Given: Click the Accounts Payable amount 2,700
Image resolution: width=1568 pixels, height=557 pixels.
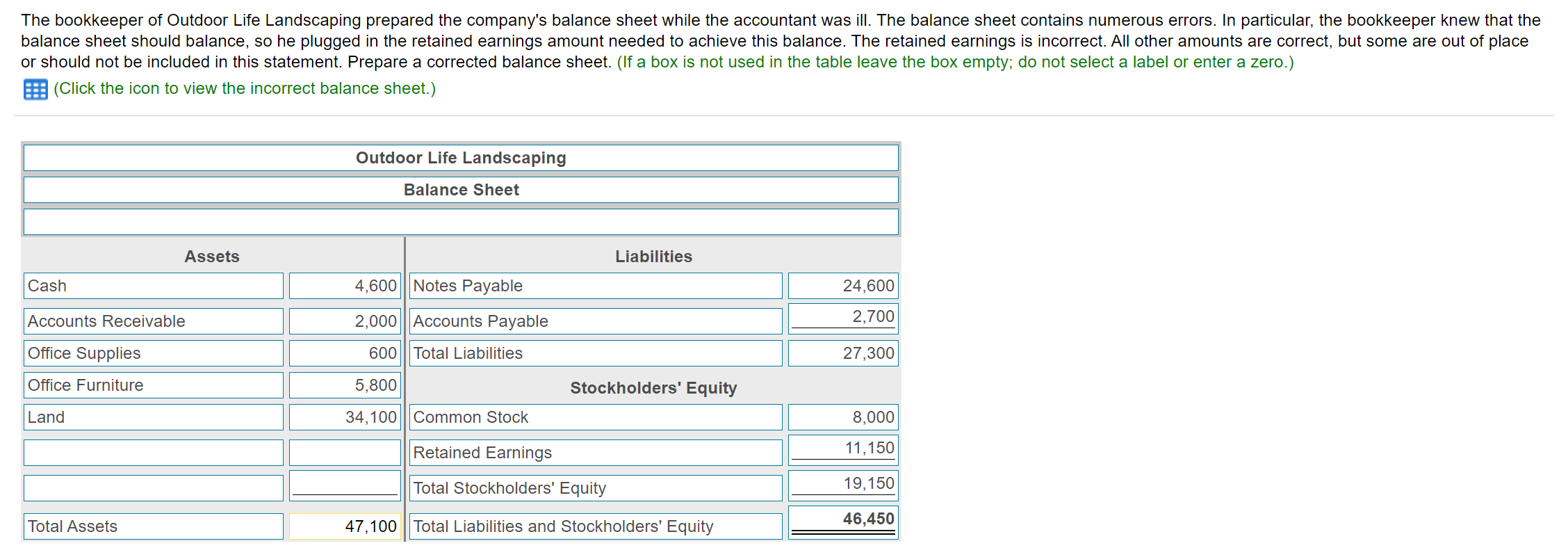Looking at the screenshot, I should coord(842,317).
